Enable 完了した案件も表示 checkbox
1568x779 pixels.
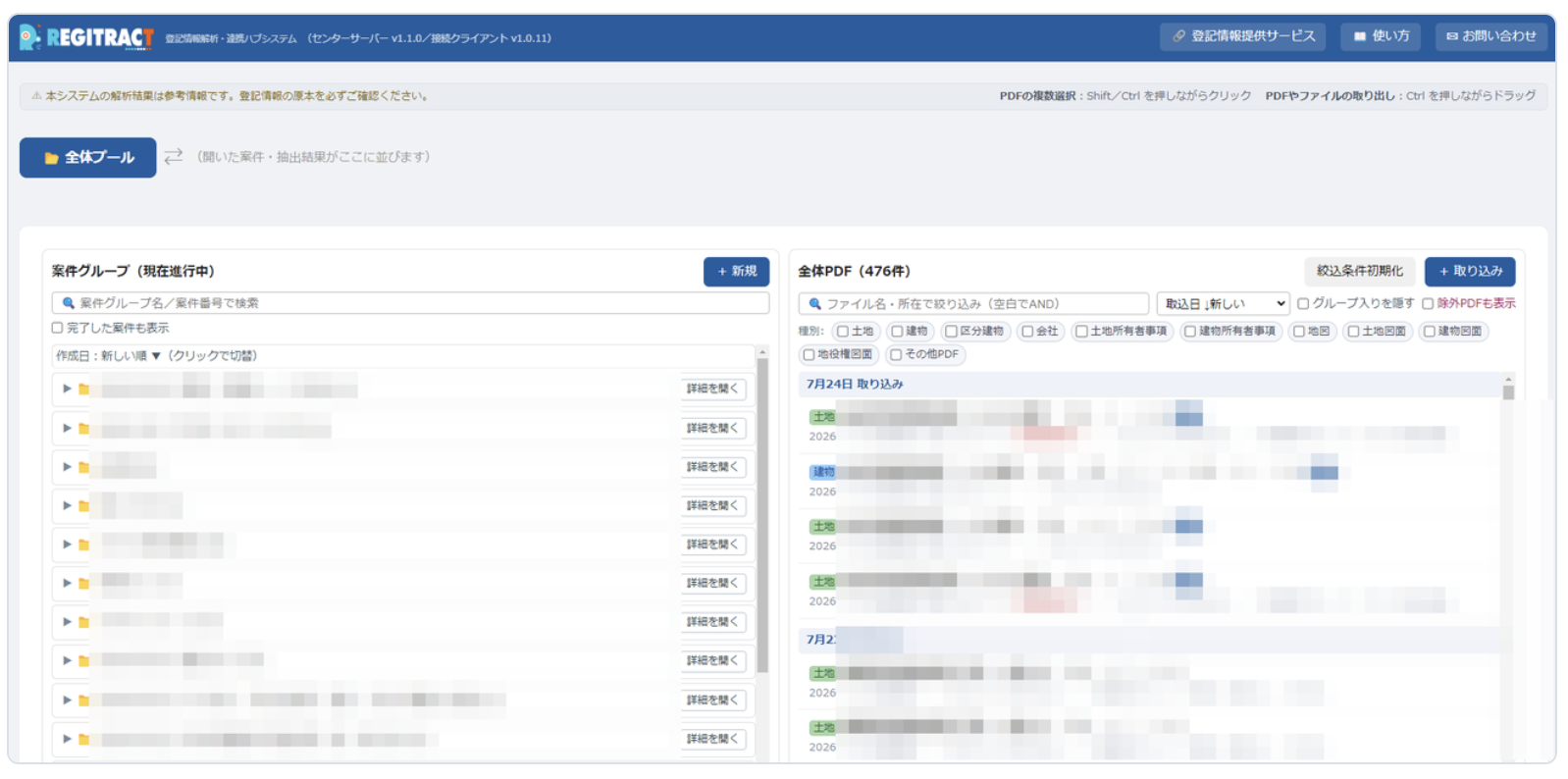tap(57, 328)
